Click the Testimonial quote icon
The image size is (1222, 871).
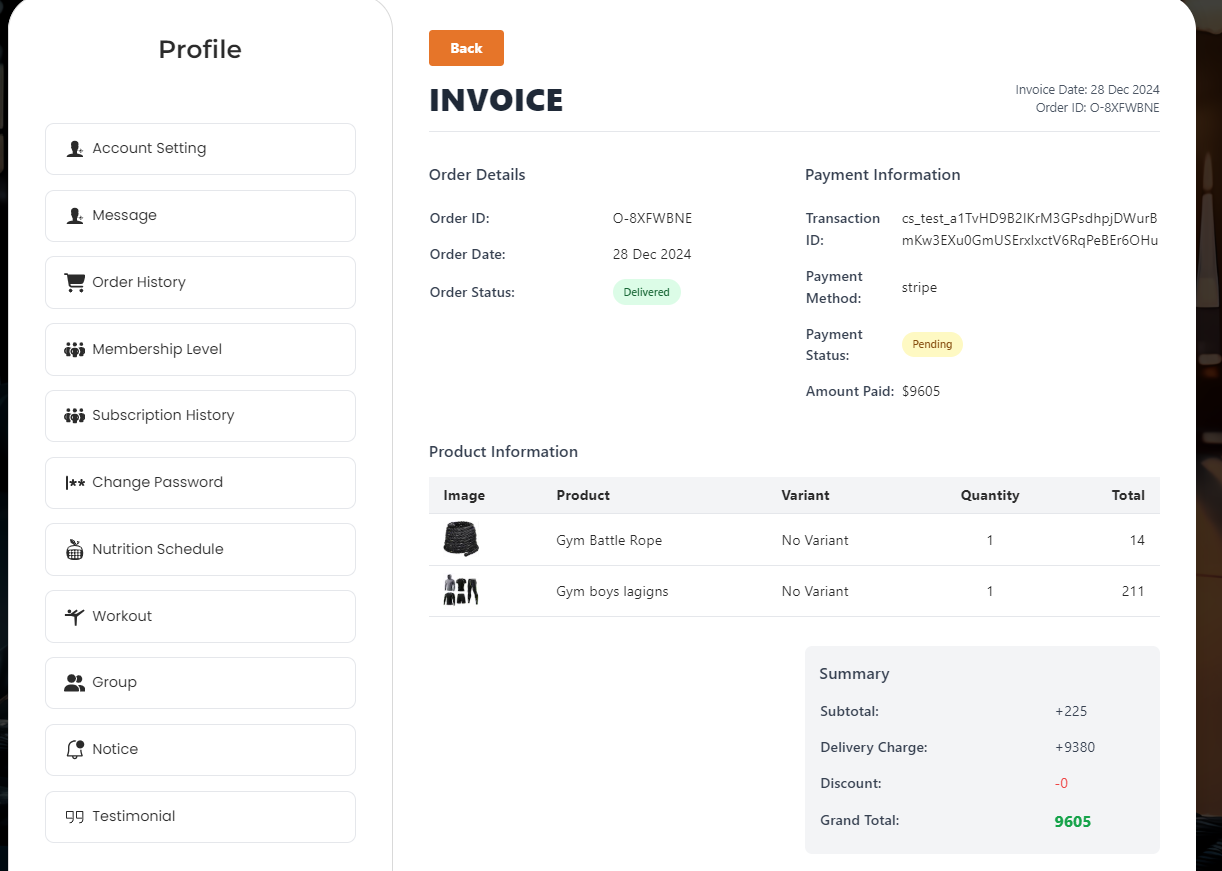75,817
